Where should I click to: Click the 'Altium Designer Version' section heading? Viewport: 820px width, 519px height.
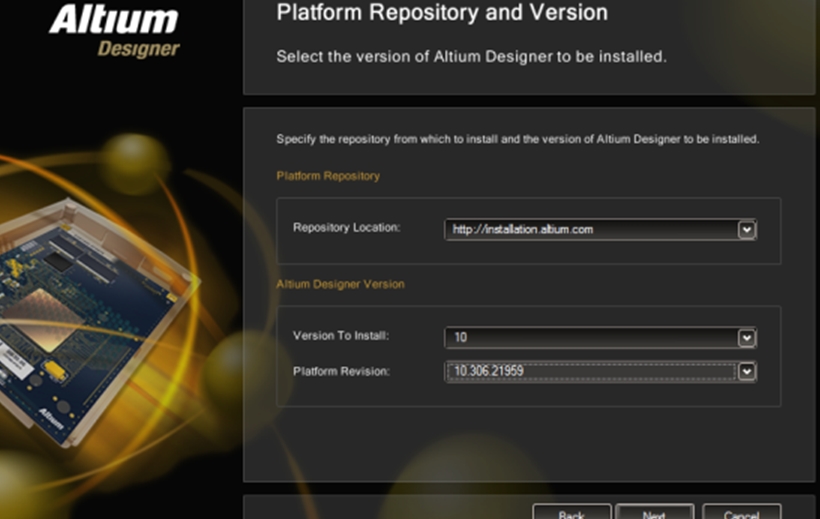click(340, 284)
